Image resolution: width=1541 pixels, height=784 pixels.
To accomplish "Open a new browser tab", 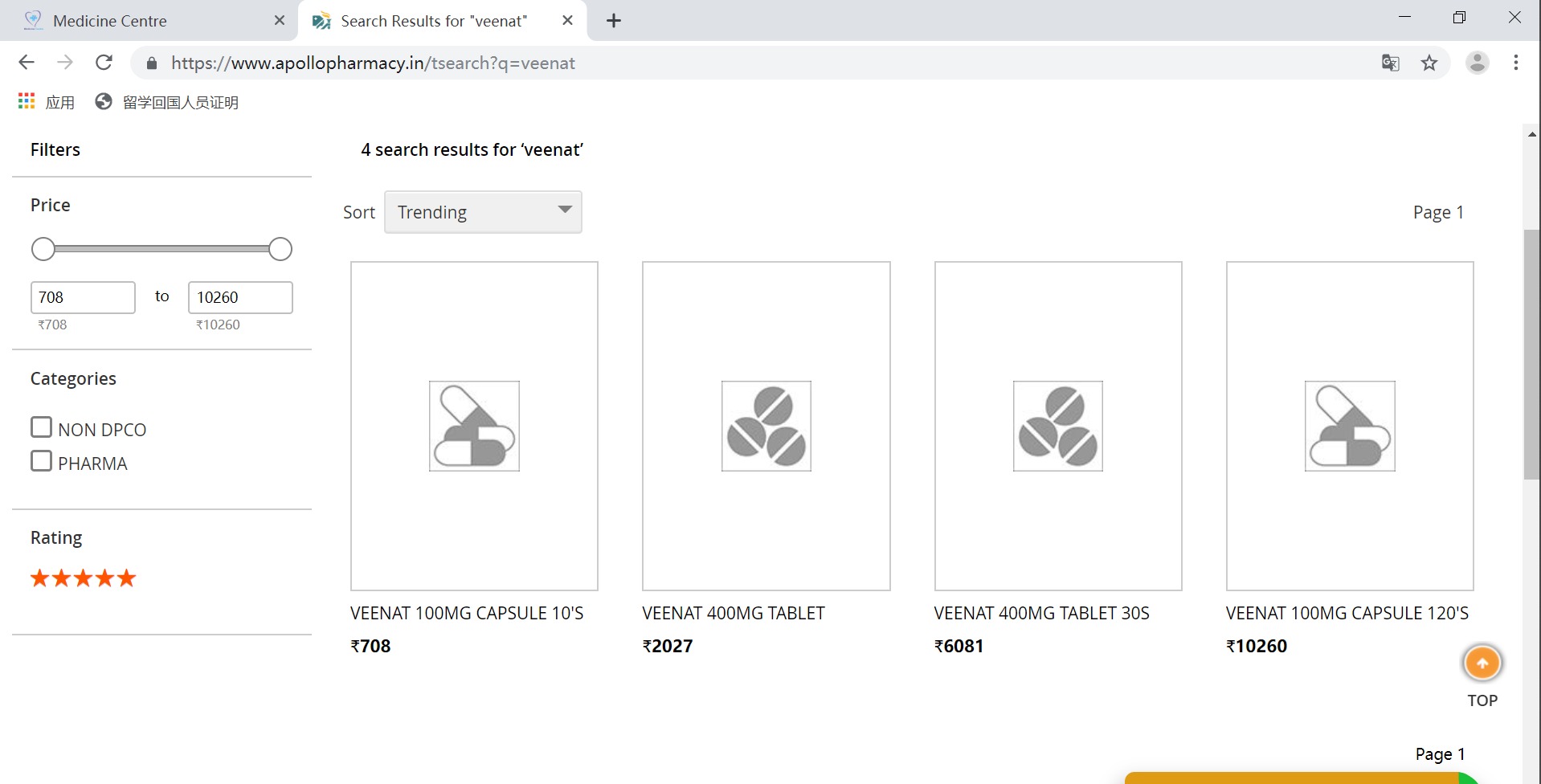I will pyautogui.click(x=614, y=21).
